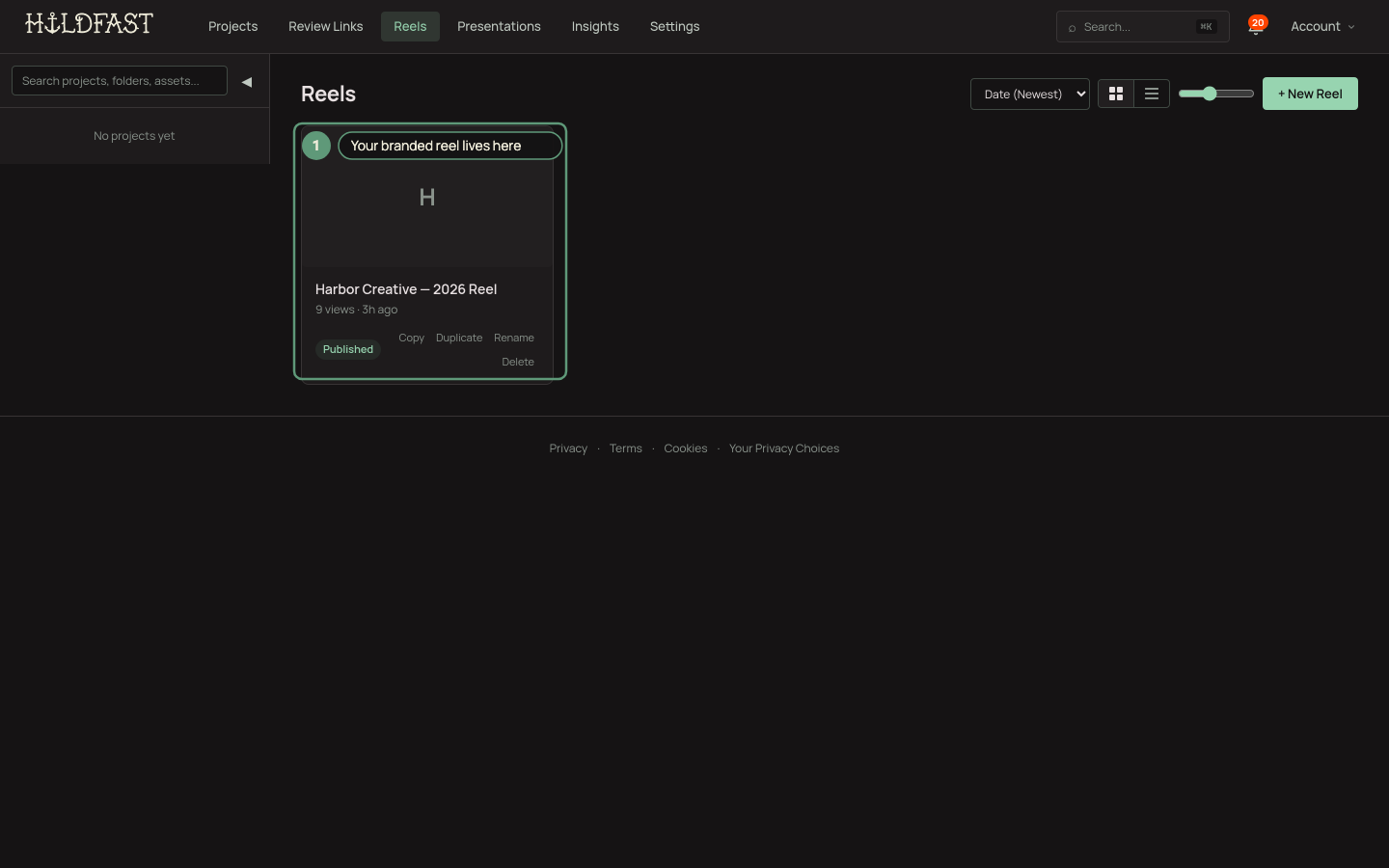This screenshot has width=1389, height=868.
Task: Click the Holdfast logo
Action: coord(89,23)
